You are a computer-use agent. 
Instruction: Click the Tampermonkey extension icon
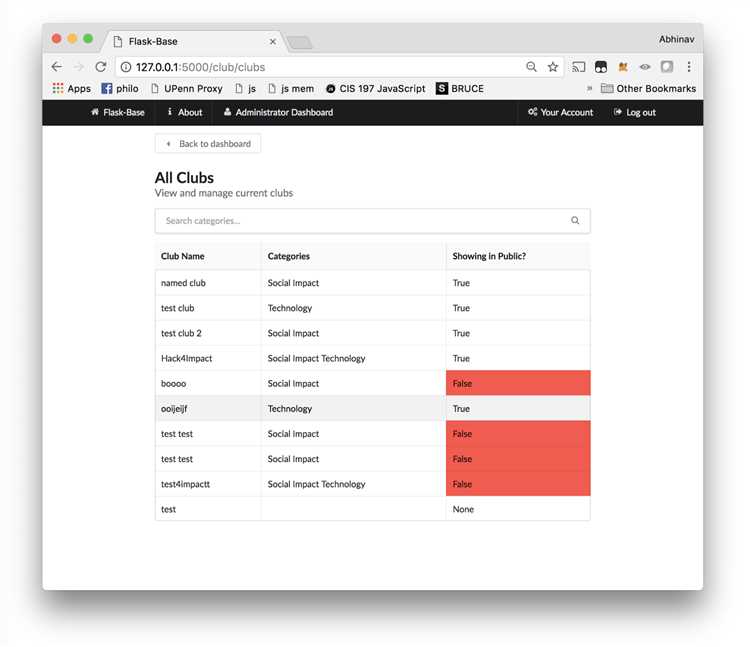coord(601,67)
